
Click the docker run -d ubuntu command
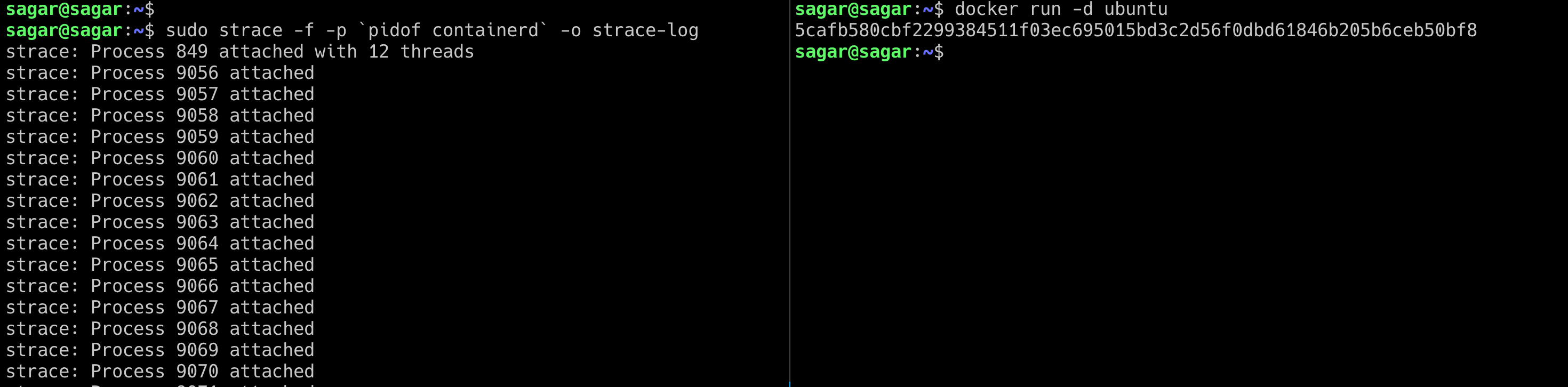[x=1061, y=9]
